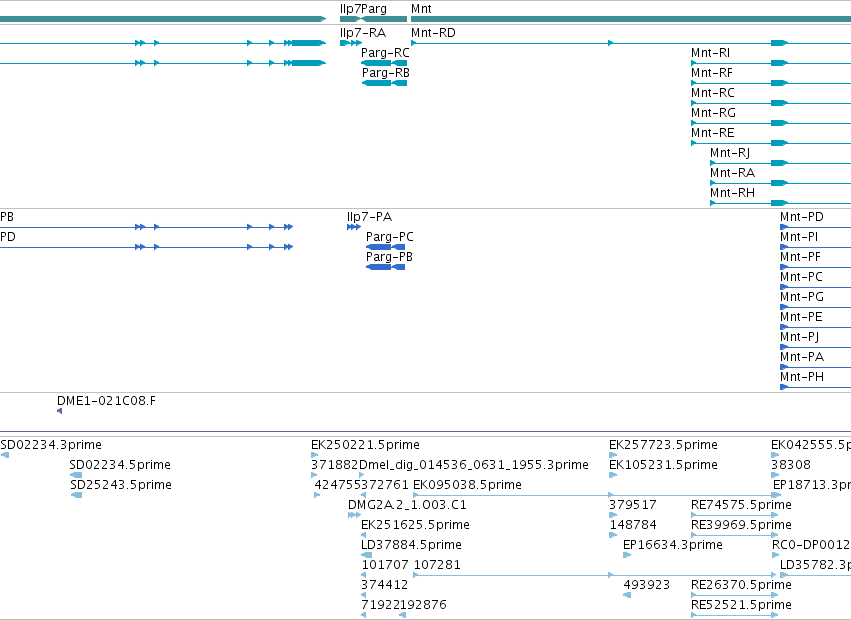The image size is (851, 620).
Task: Click the Parg-RC transcript exon bar
Action: click(x=384, y=63)
